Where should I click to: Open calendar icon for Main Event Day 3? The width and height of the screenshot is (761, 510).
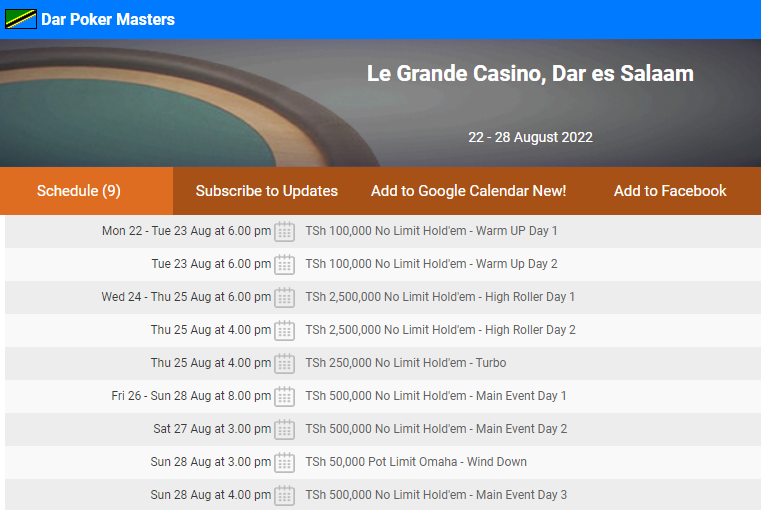[284, 495]
